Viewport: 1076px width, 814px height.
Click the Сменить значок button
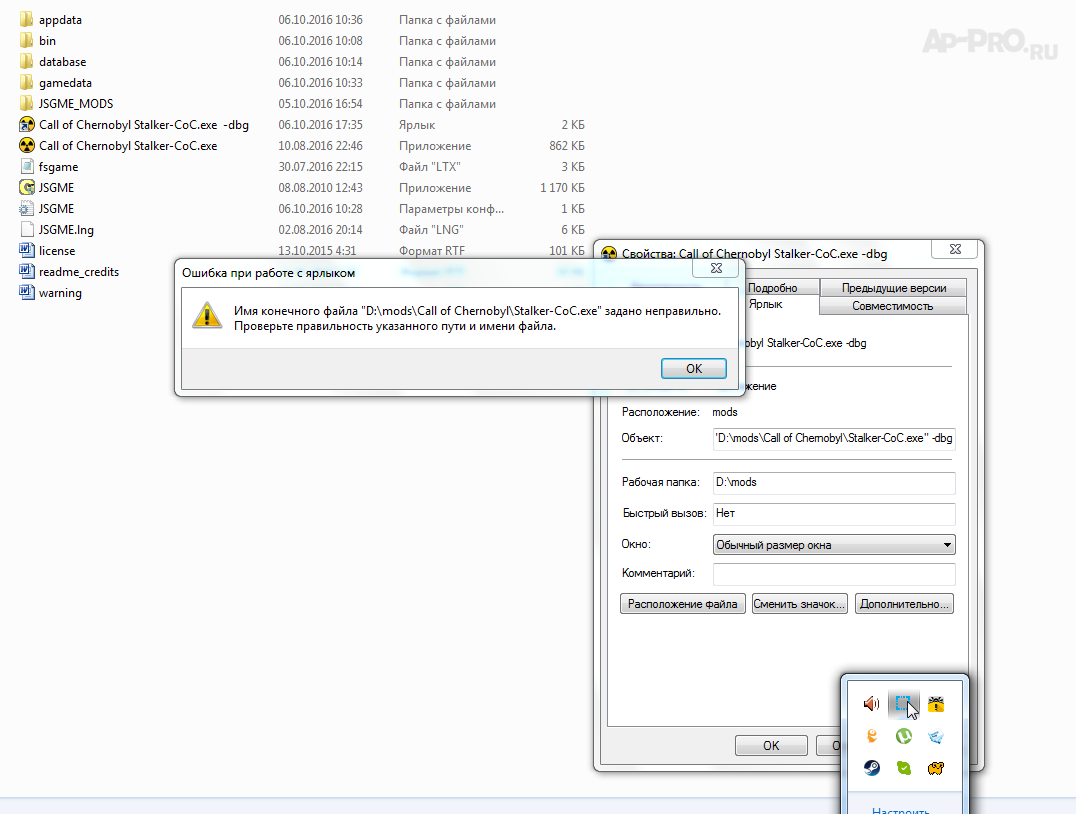pyautogui.click(x=799, y=604)
